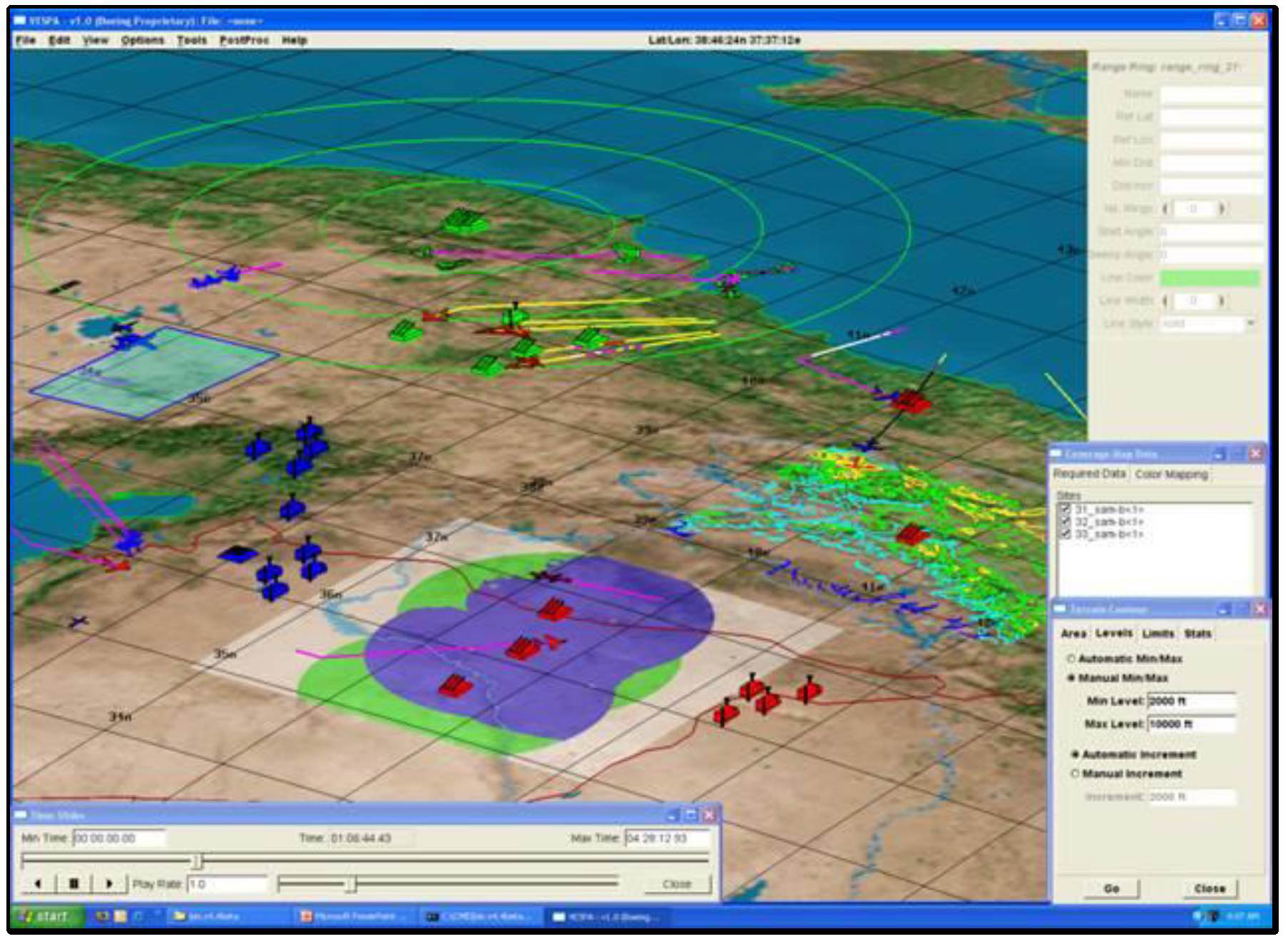1288x939 pixels.
Task: Choose the Manual Increment radio option
Action: pyautogui.click(x=1075, y=774)
